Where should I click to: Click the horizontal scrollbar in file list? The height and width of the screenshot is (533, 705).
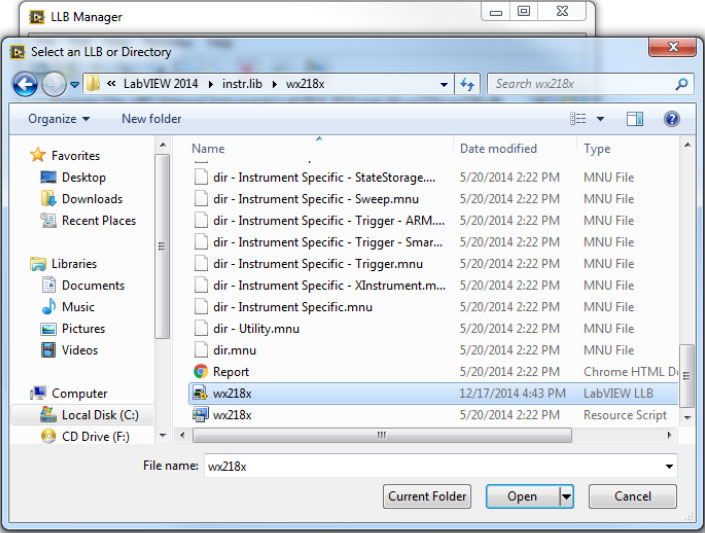pos(380,436)
